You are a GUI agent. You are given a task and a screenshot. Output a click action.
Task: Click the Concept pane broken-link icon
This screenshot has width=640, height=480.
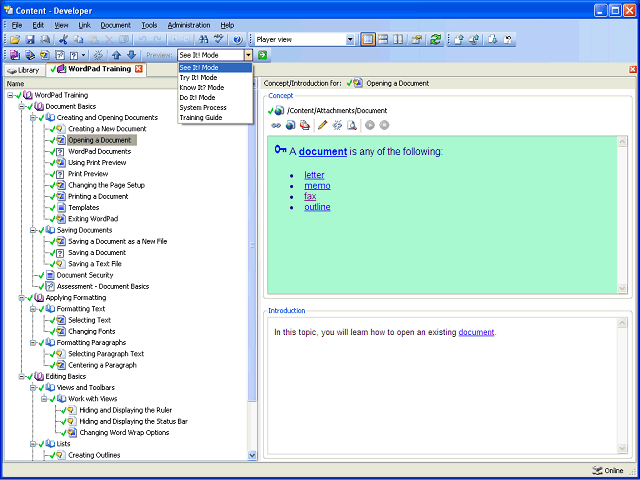pyautogui.click(x=337, y=125)
